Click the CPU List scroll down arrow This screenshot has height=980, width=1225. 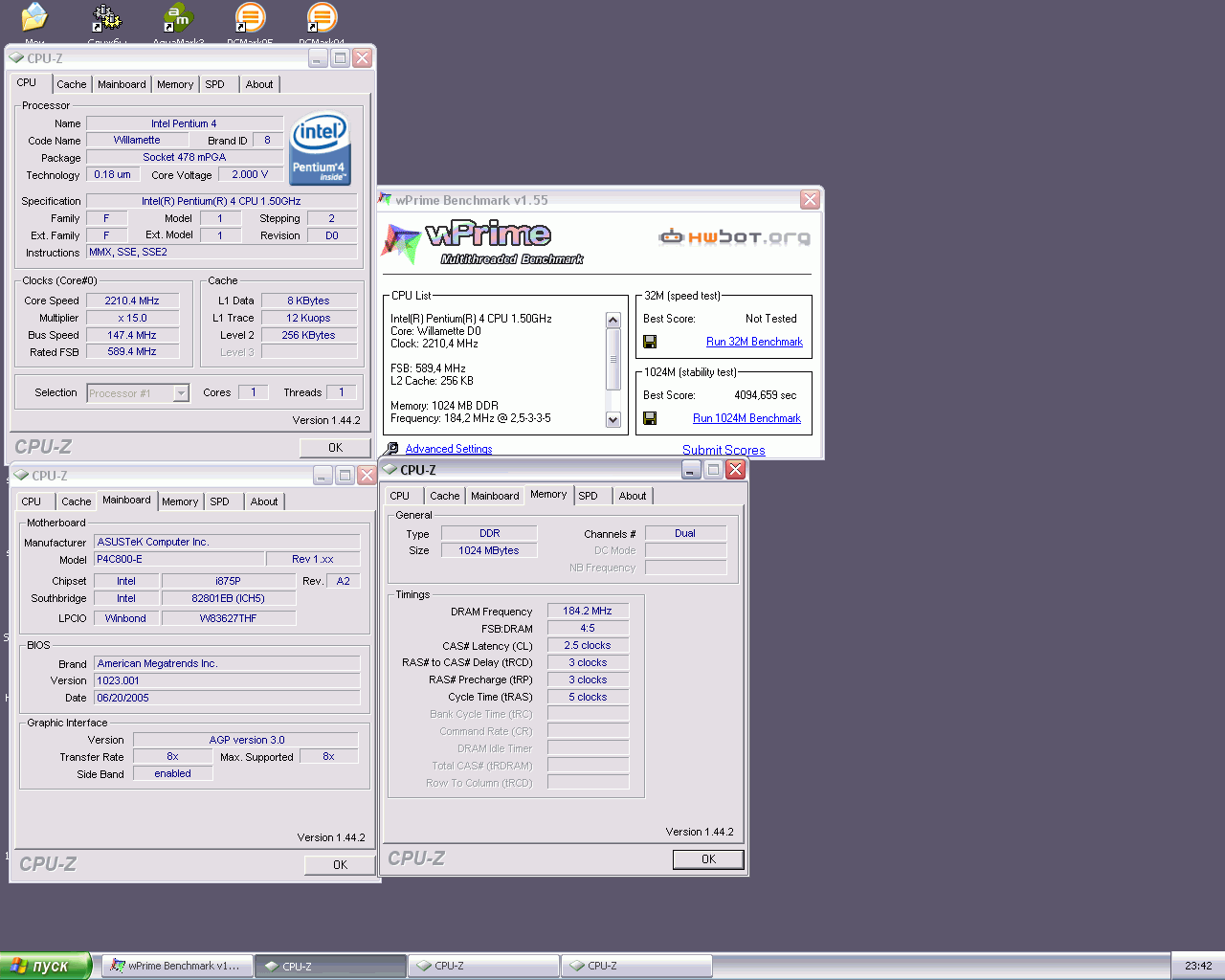pos(613,419)
